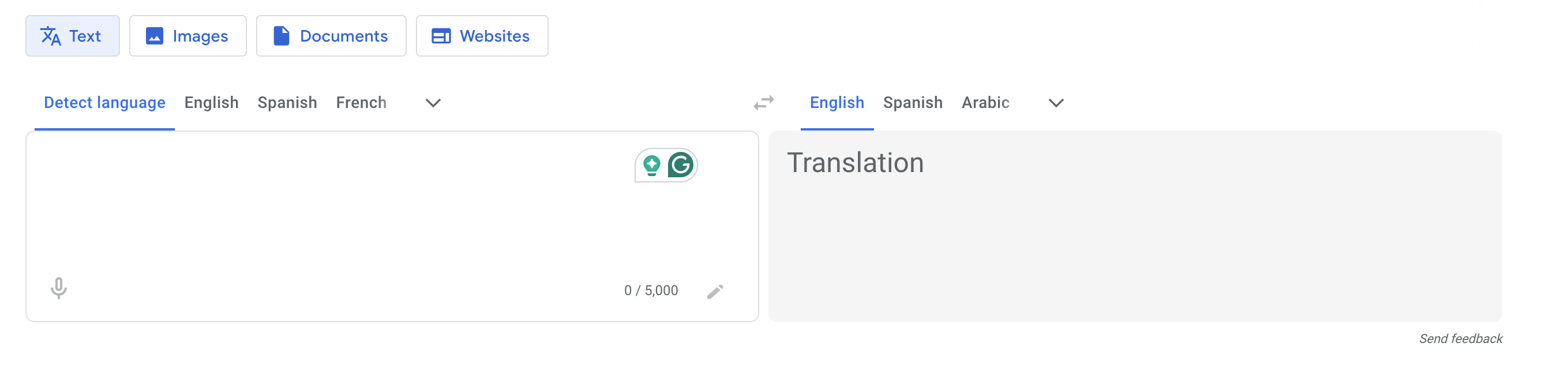The height and width of the screenshot is (380, 1568).
Task: Expand more source languages chevron
Action: click(433, 103)
